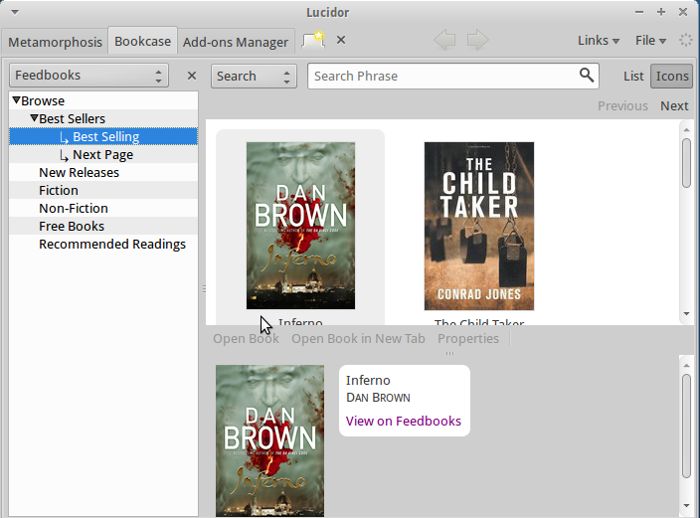Open the Feedbooks catalog dropdown
The image size is (700, 518).
click(89, 75)
